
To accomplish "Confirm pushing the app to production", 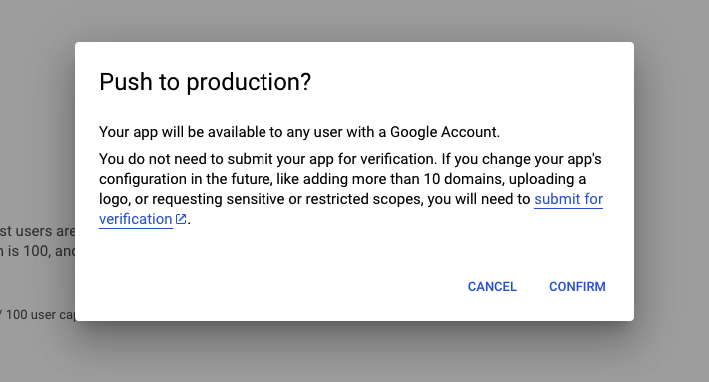I will point(577,287).
